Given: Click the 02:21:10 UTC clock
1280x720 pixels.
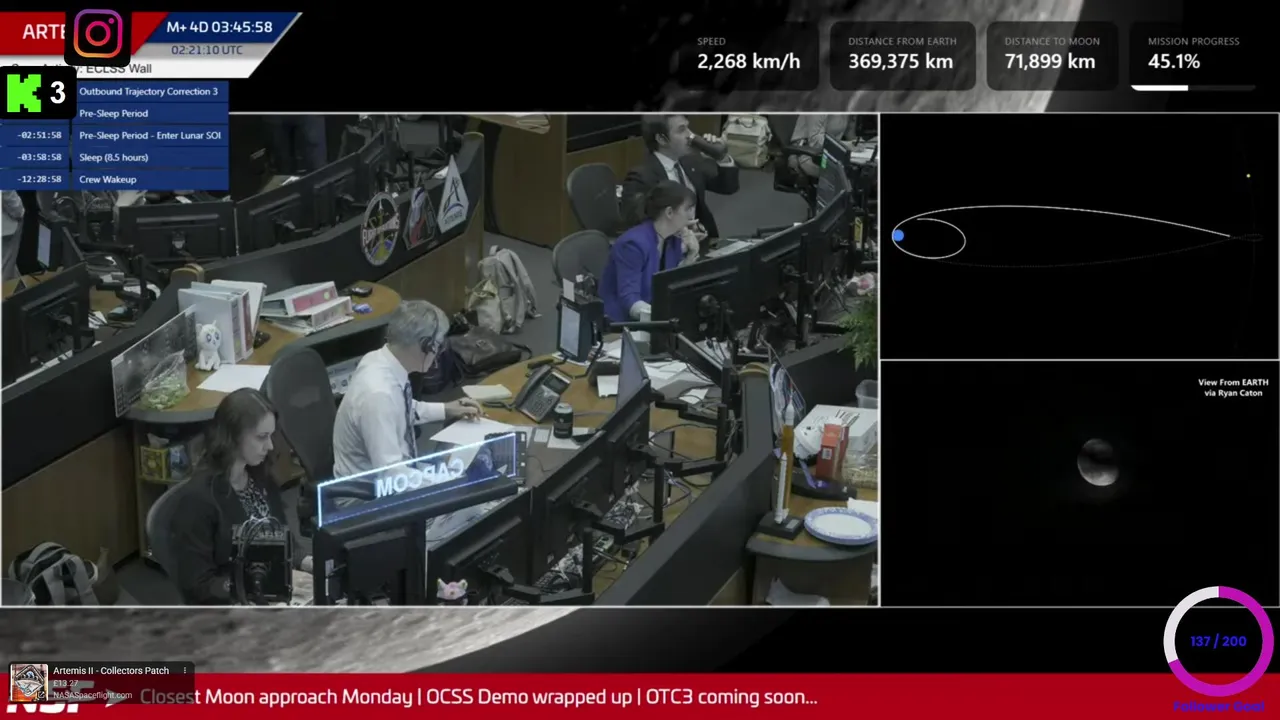Looking at the screenshot, I should [206, 49].
